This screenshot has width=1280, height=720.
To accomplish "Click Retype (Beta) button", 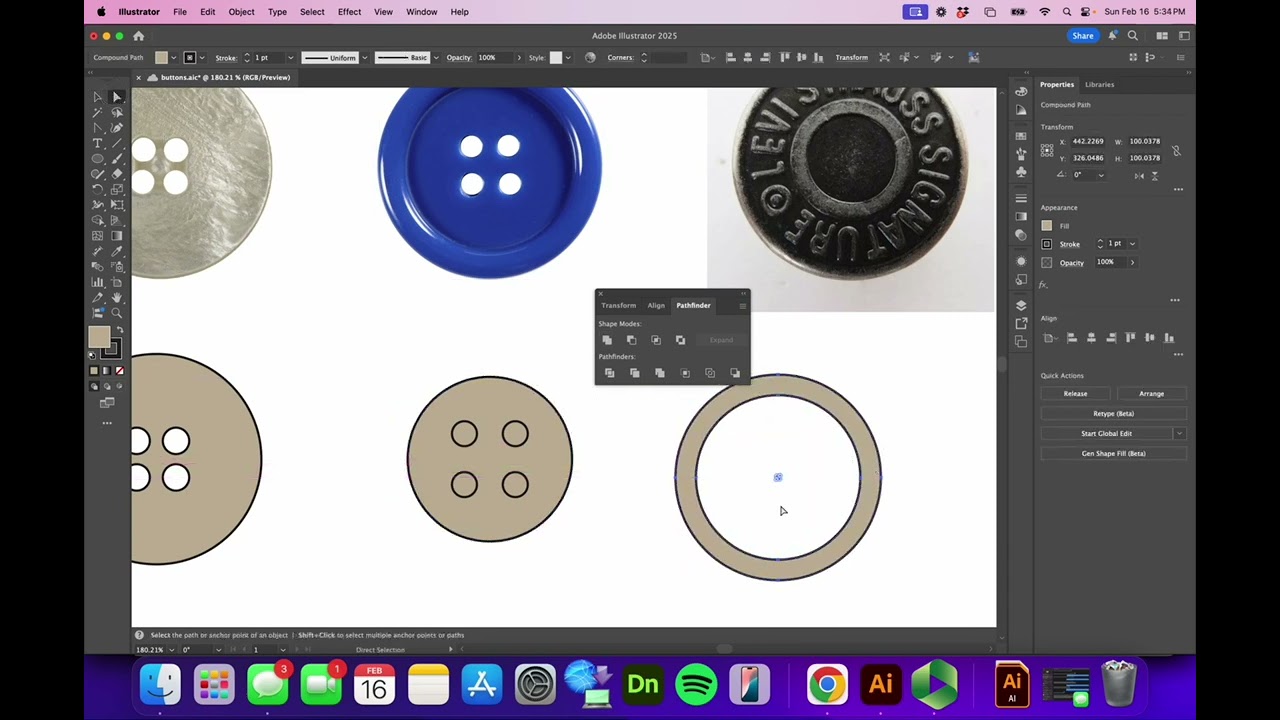I will pos(1113,413).
